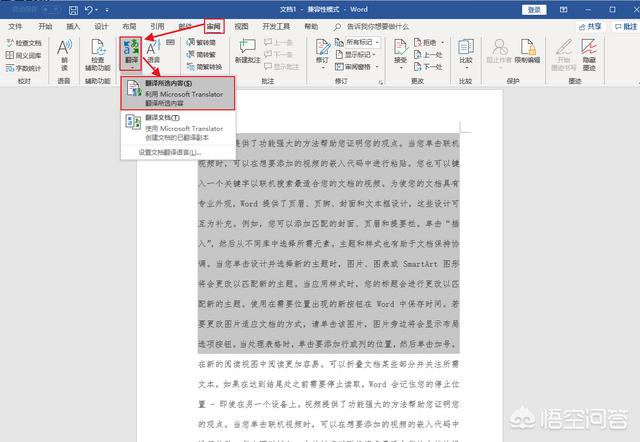The width and height of the screenshot is (640, 442).
Task: Open the 开发工具 ribbon tab
Action: click(276, 27)
